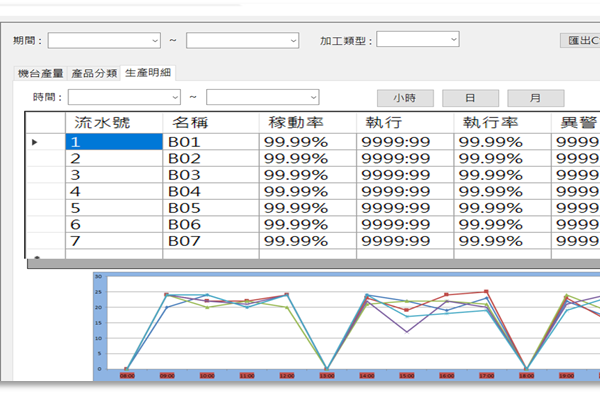Click the 16:00 label on chart axis

pos(447,376)
